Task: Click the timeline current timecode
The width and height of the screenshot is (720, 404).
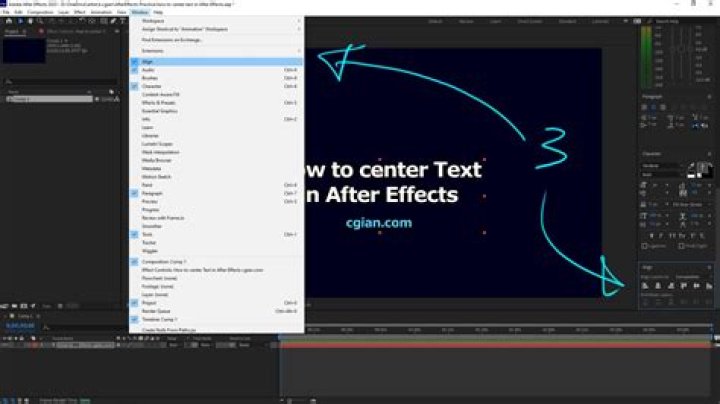Action: click(x=20, y=326)
